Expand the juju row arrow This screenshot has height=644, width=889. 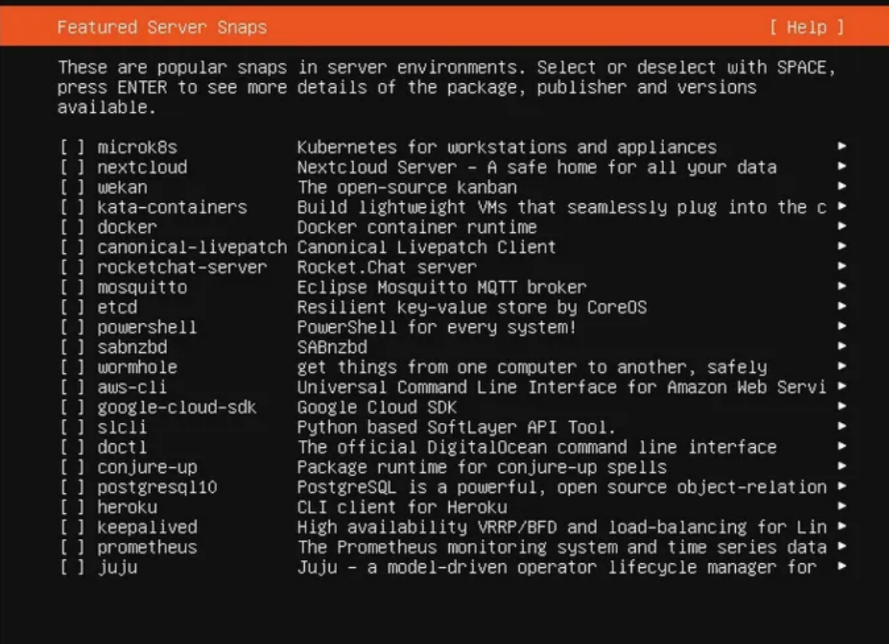coord(842,567)
